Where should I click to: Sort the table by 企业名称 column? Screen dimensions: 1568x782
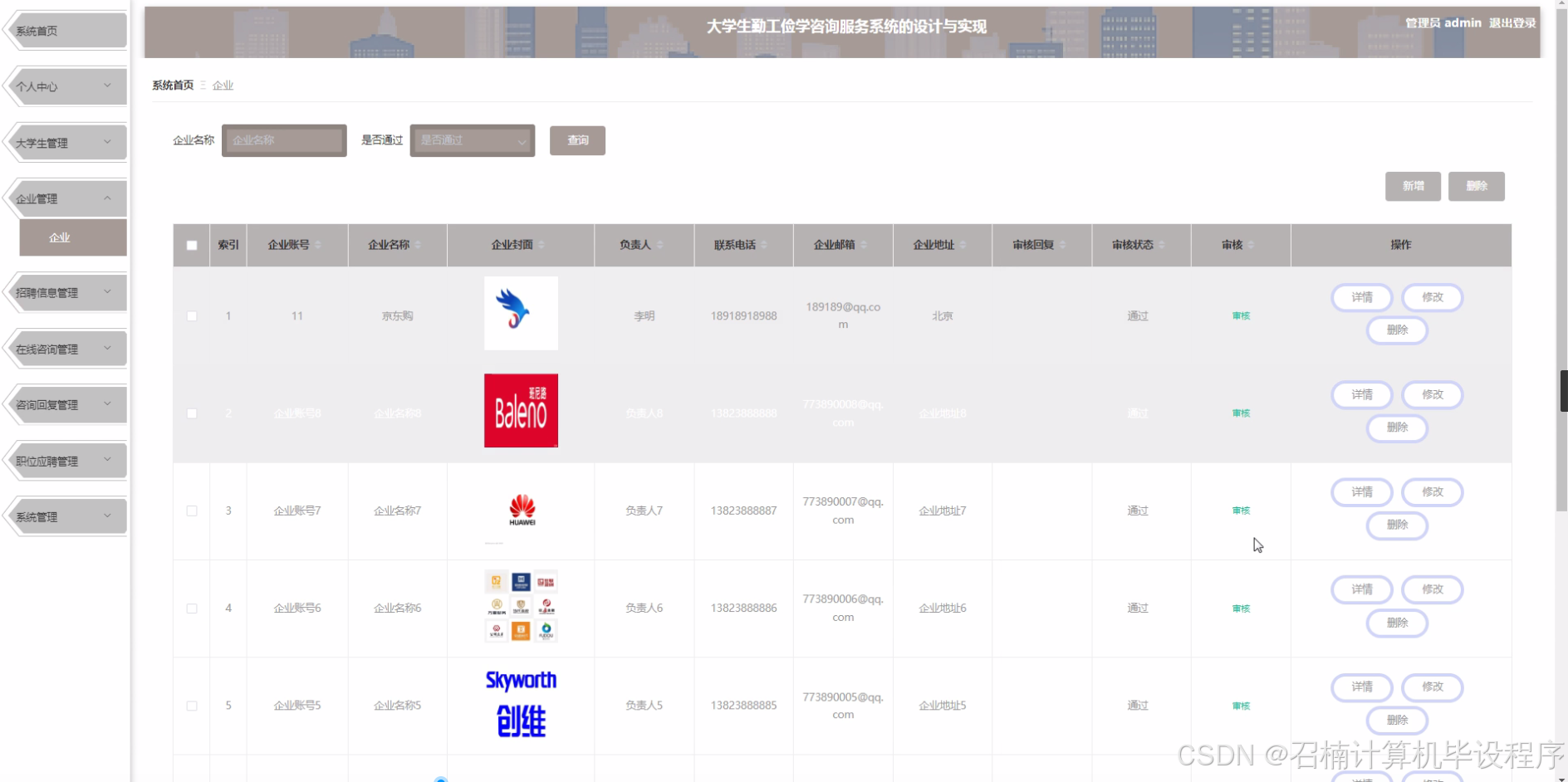tap(397, 245)
